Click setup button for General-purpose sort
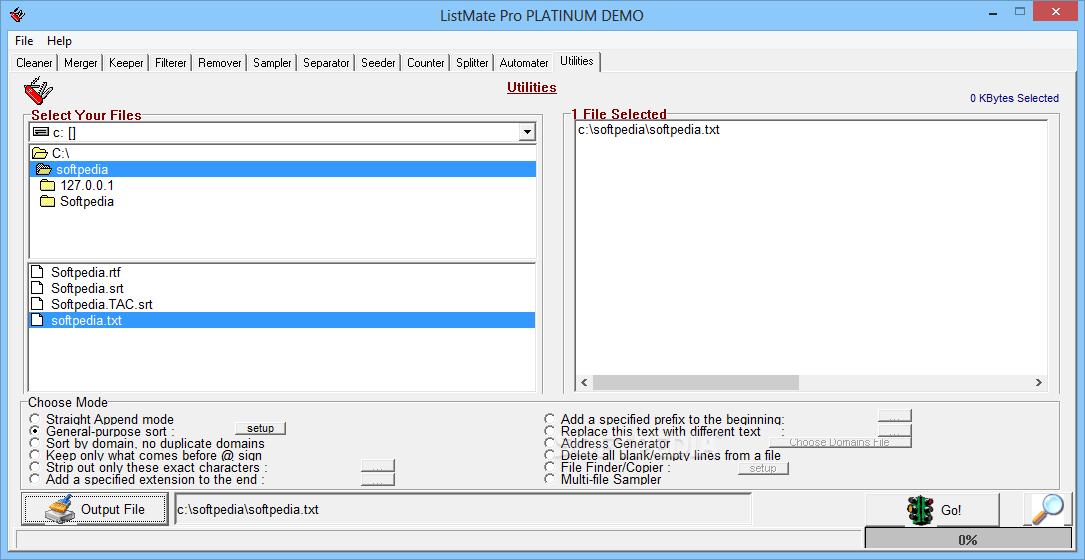The image size is (1085, 560). coord(261,428)
